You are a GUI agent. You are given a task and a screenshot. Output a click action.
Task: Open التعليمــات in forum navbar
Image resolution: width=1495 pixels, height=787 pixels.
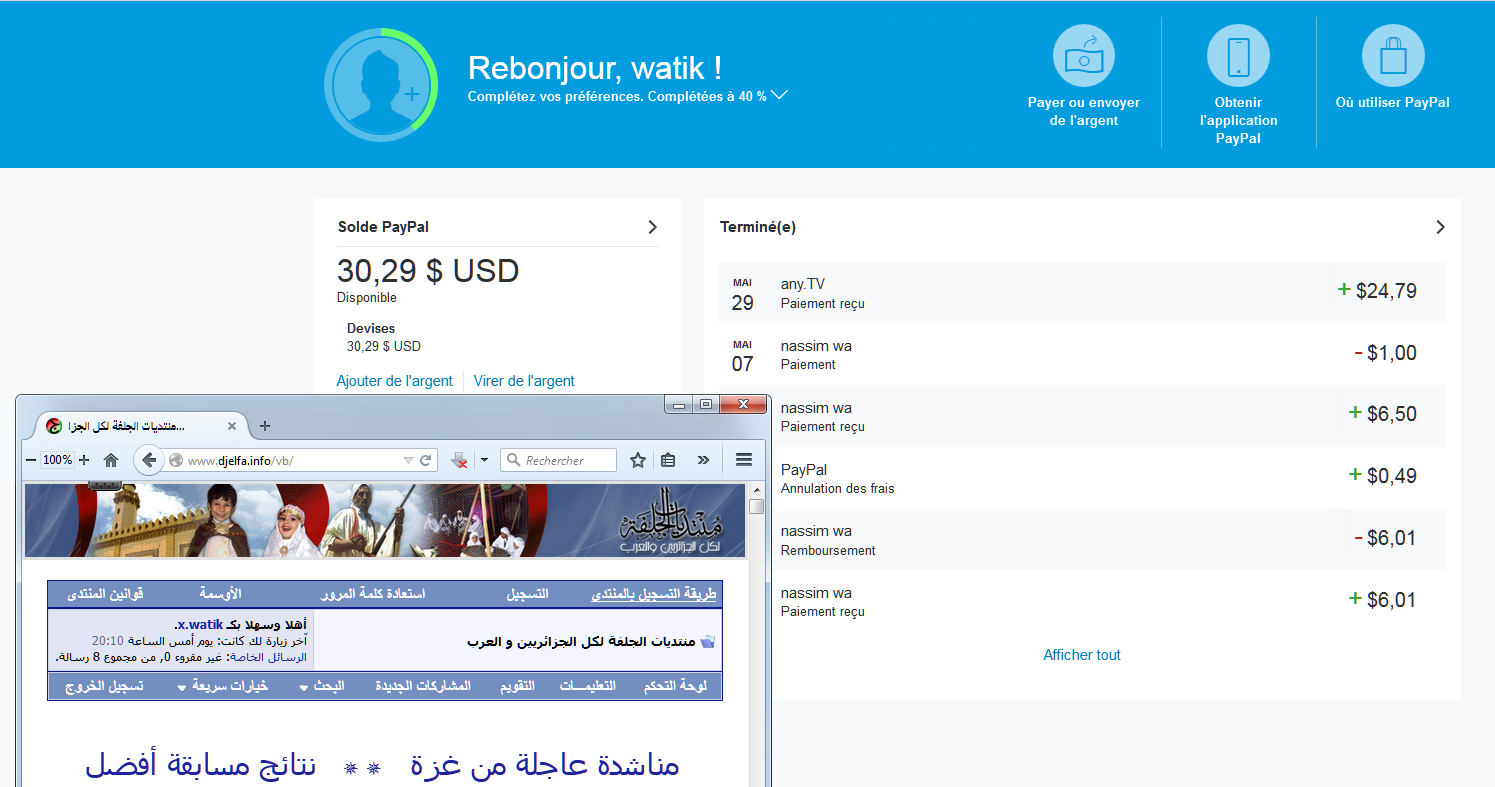pyautogui.click(x=587, y=686)
